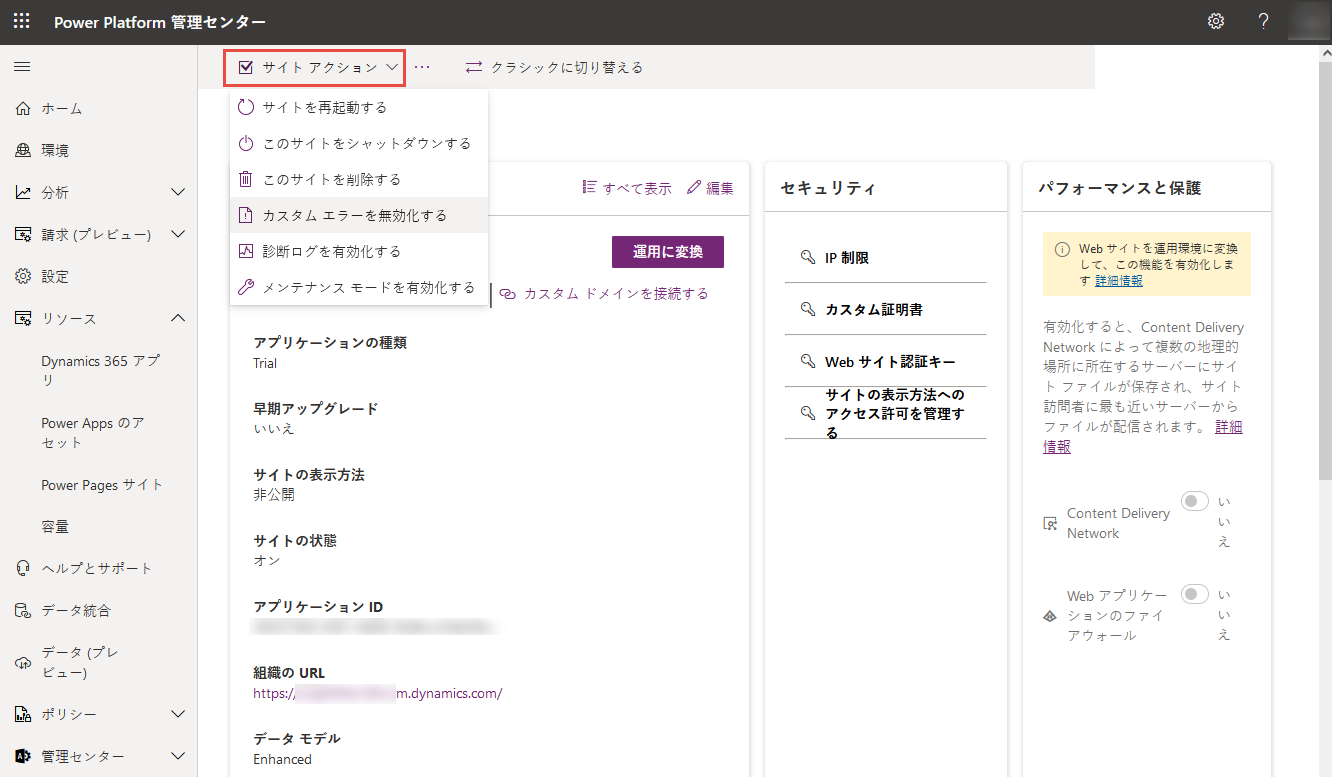Viewport: 1332px width, 777px height.
Task: Open Dynamics 365 アプリ in sidebar
Action: pos(100,370)
